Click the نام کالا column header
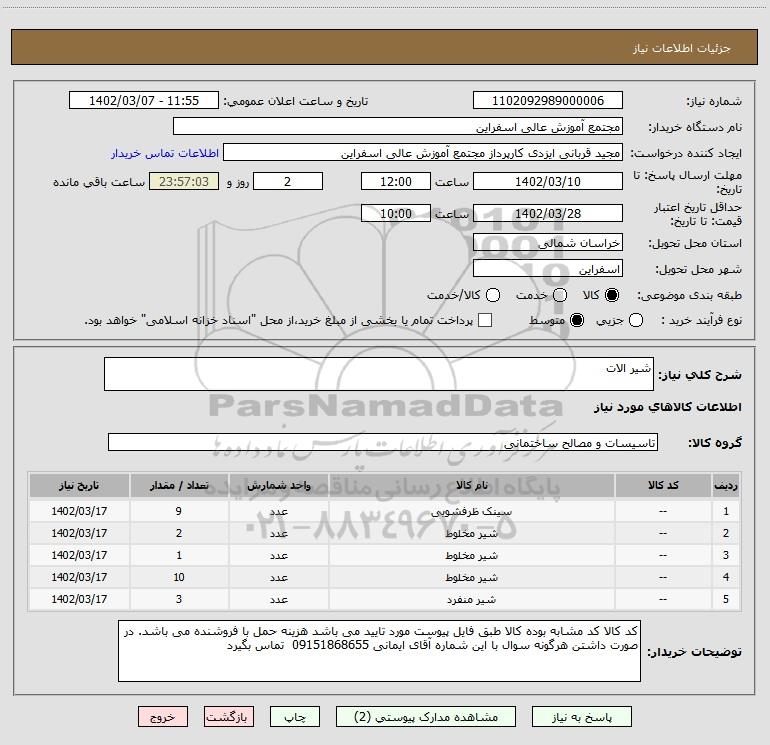Image resolution: width=770 pixels, height=745 pixels. [x=471, y=485]
